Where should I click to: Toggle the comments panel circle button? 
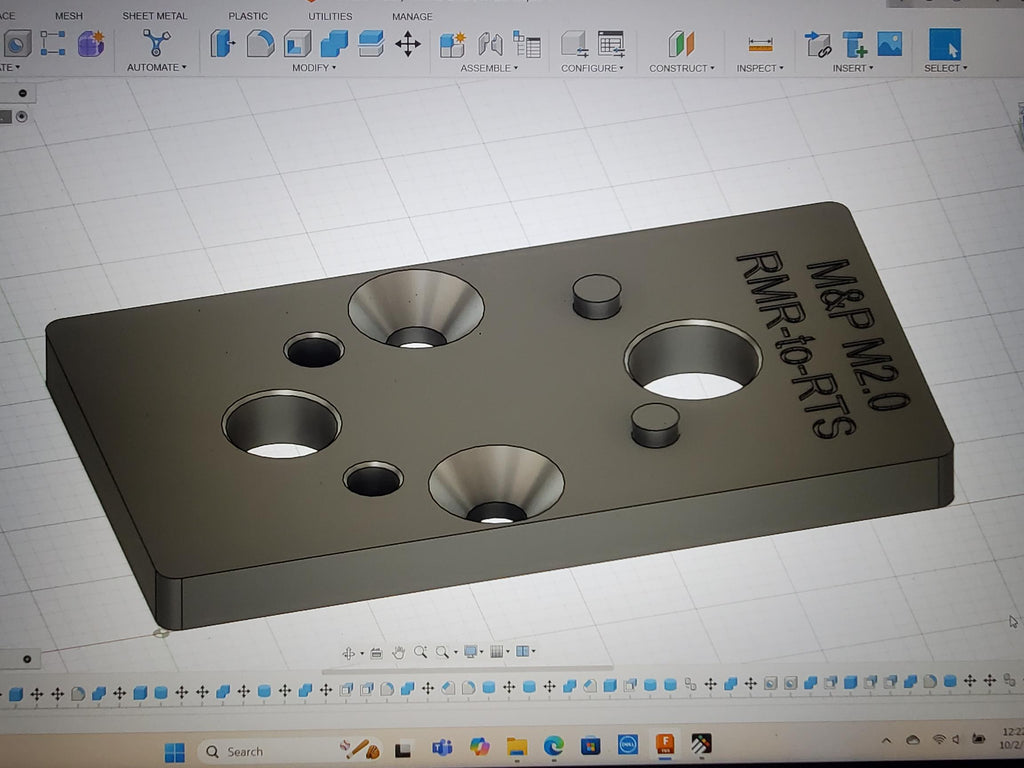pos(26,659)
